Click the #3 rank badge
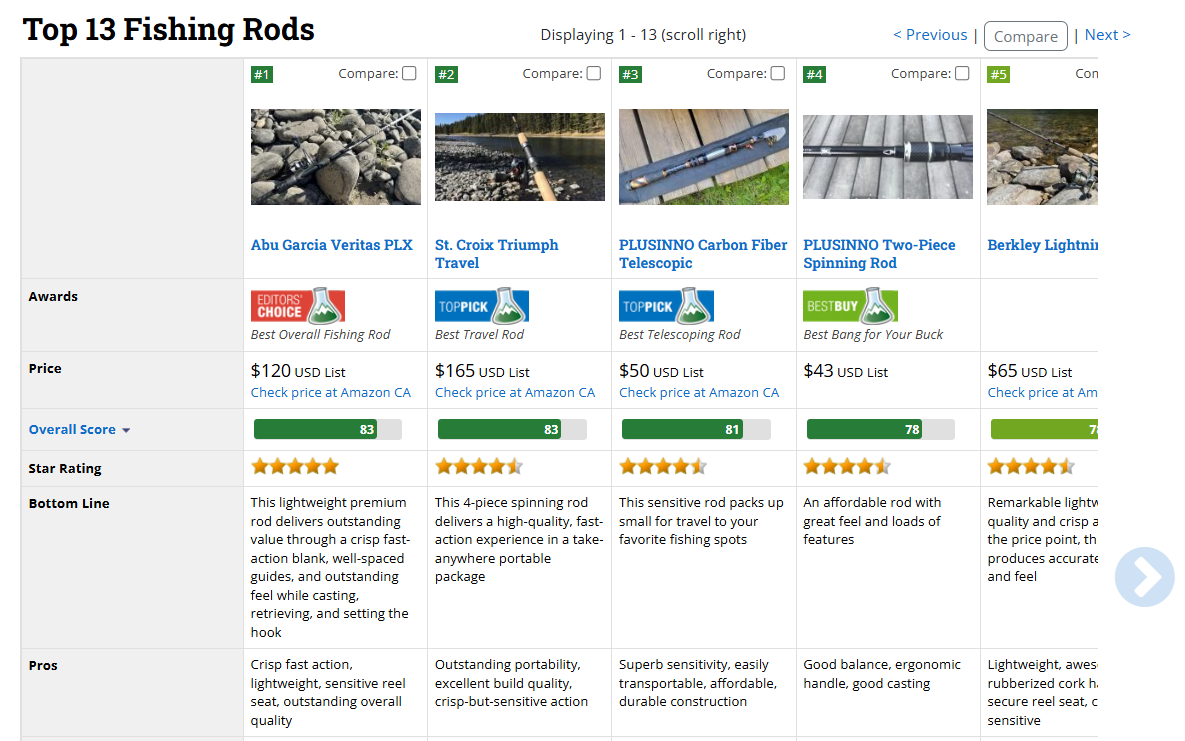The height and width of the screenshot is (741, 1185). 630,74
